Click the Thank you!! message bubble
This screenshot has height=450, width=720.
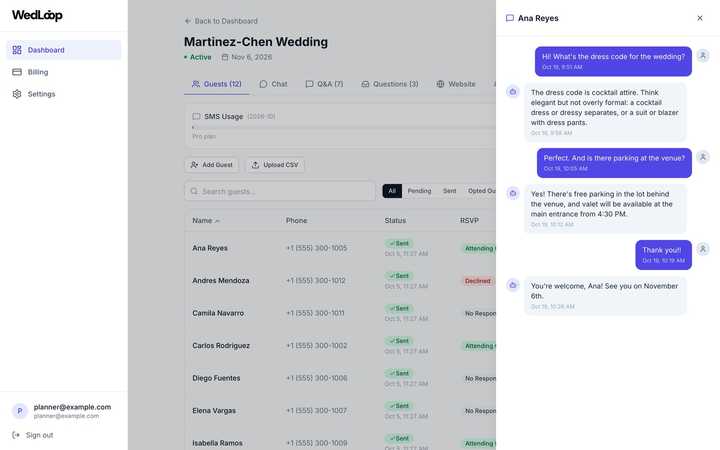click(664, 255)
